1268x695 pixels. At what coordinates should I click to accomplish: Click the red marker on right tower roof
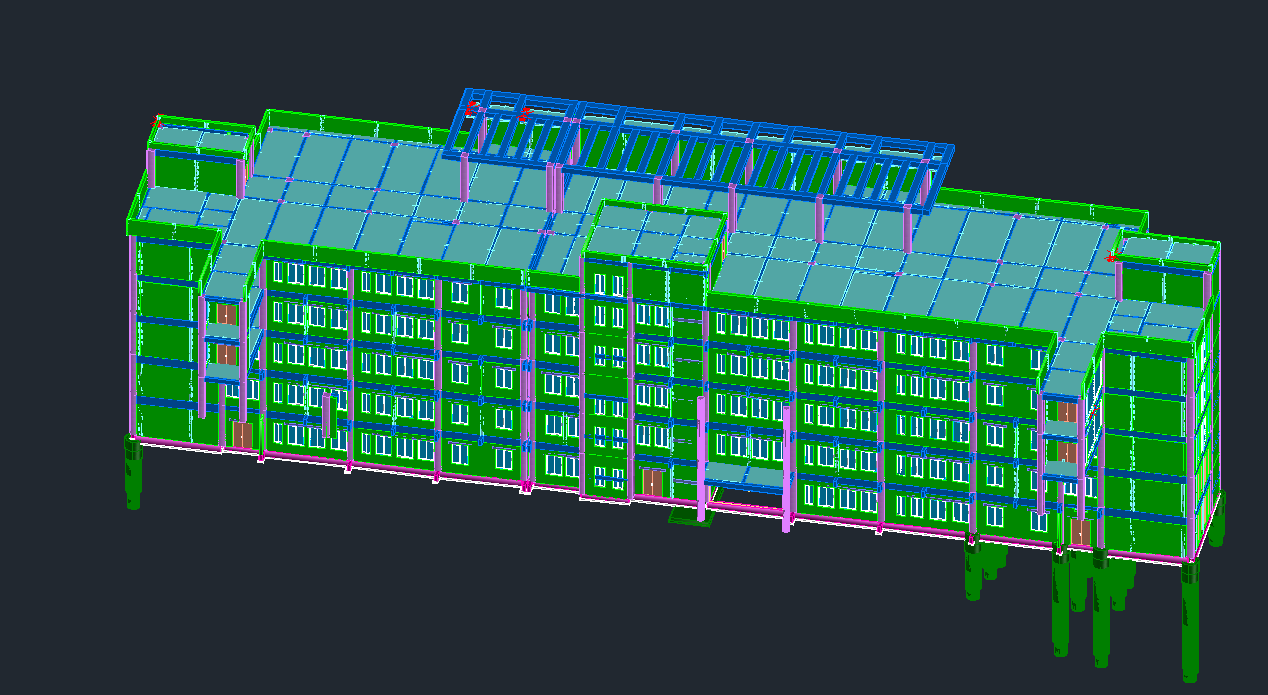click(1111, 257)
